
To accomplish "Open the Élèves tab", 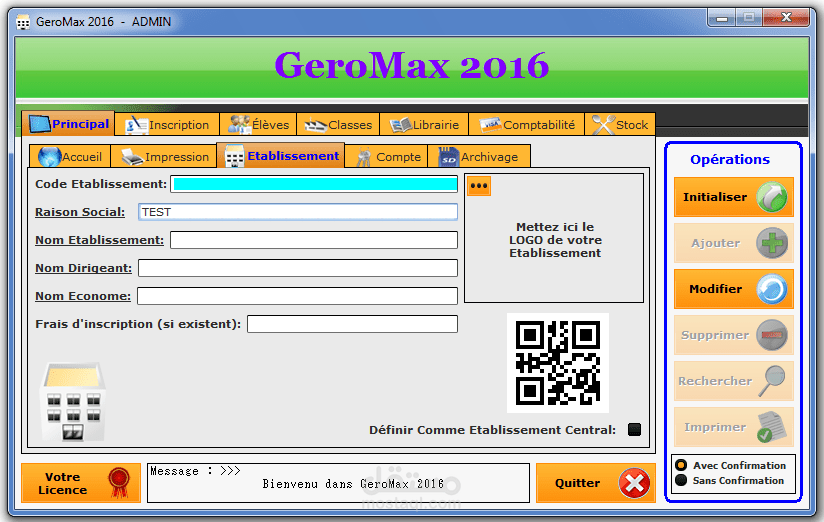I will (x=258, y=125).
